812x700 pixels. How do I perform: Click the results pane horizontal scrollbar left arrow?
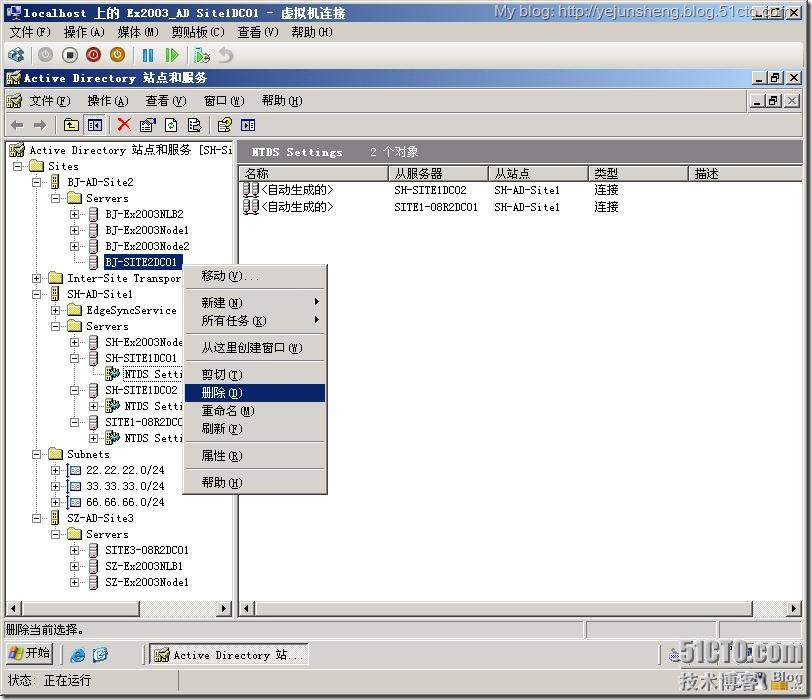click(246, 608)
